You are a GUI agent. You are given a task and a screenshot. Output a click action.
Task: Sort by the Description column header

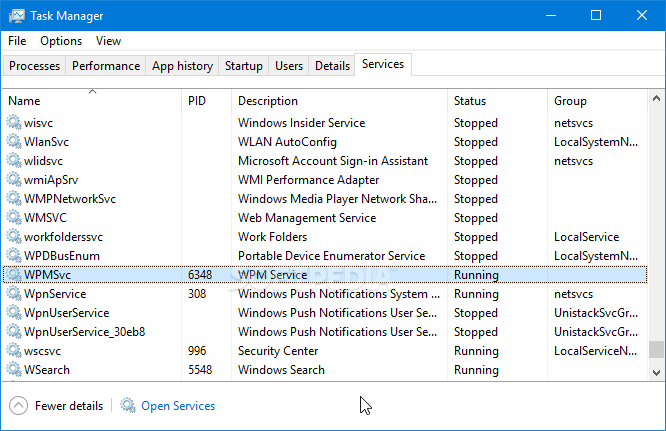coord(339,101)
